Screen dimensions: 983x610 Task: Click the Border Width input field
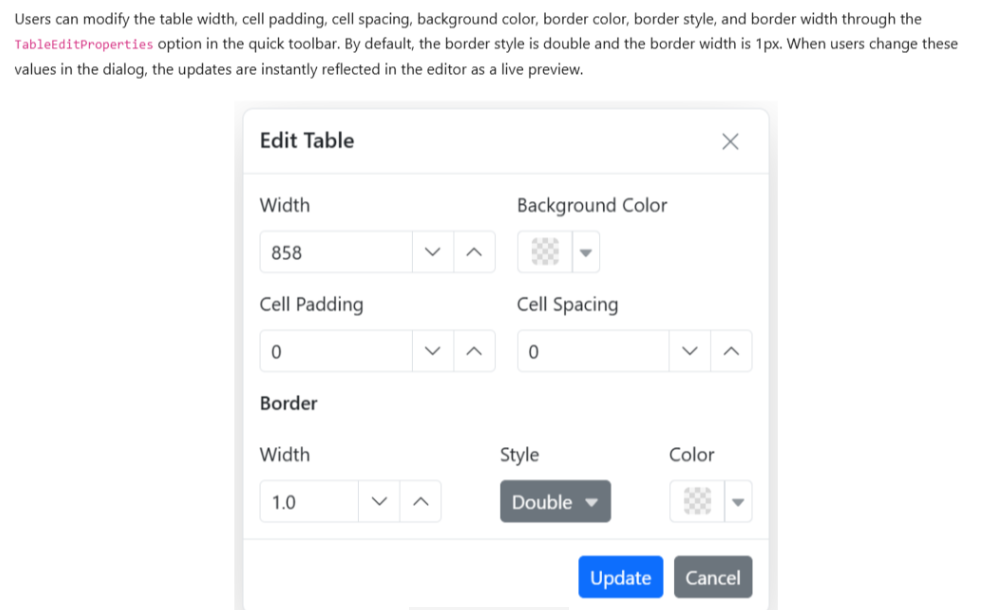[x=309, y=502]
